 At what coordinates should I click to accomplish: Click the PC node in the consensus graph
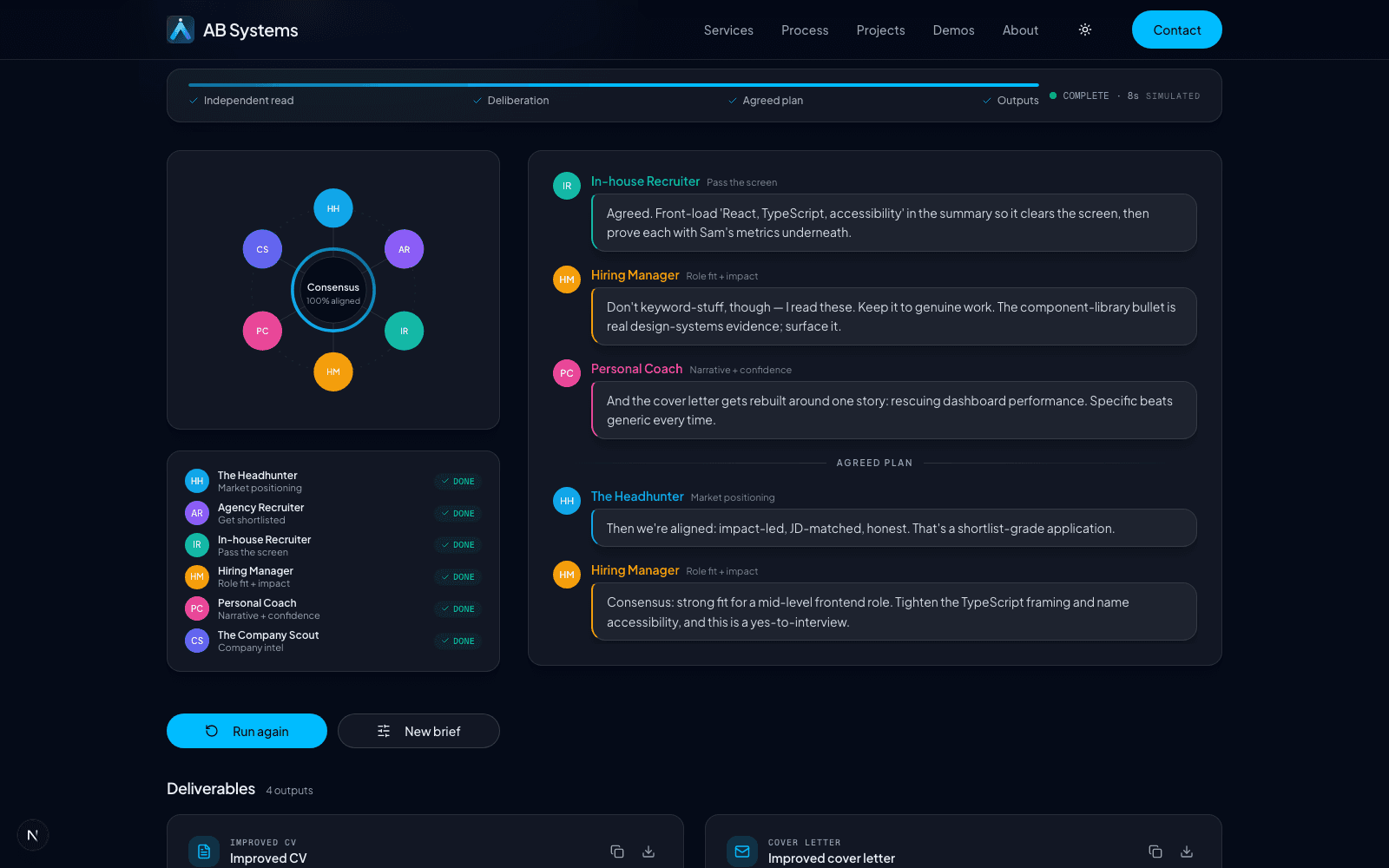[x=262, y=331]
